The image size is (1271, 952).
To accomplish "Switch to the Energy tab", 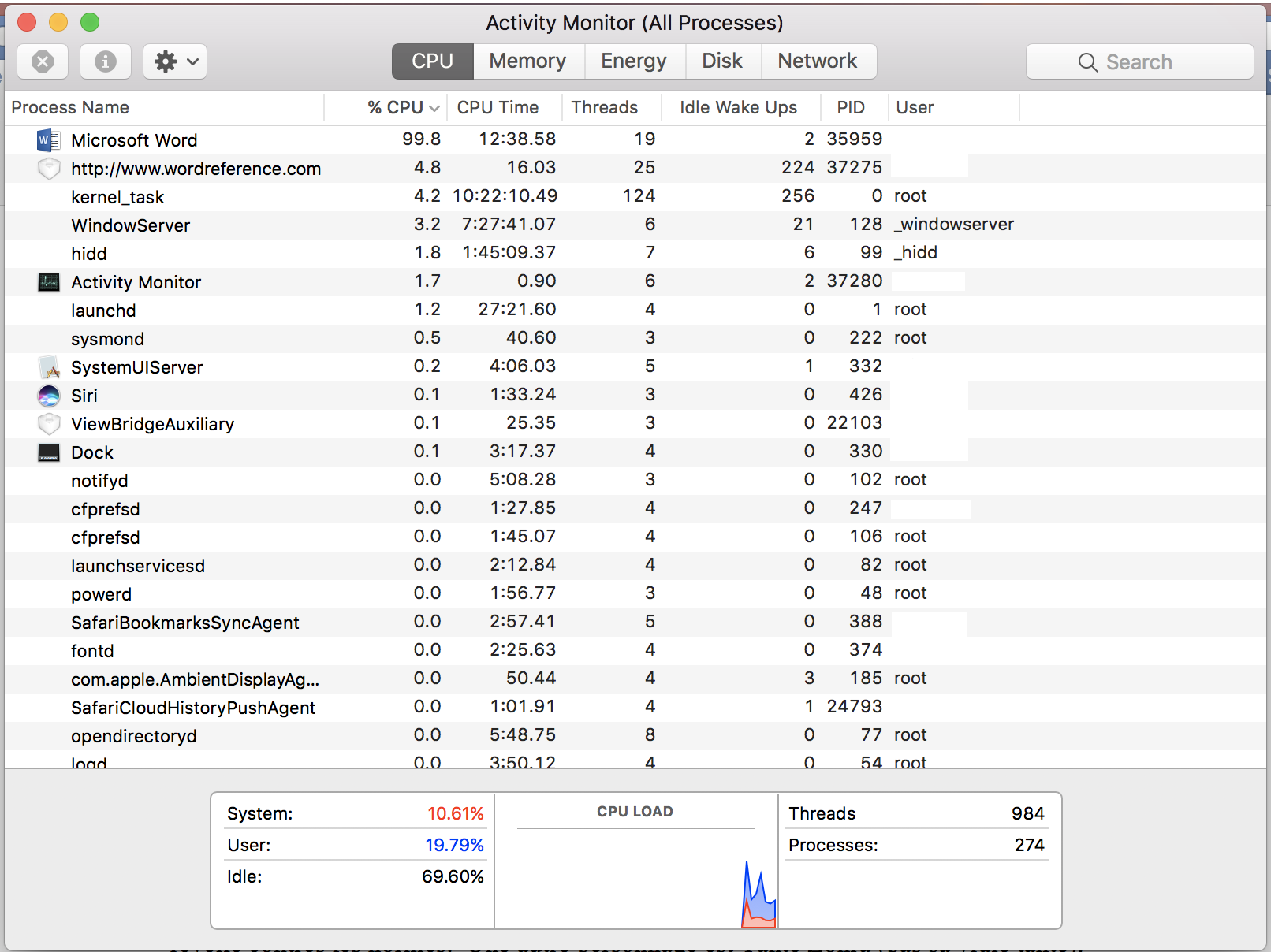I will click(x=634, y=61).
